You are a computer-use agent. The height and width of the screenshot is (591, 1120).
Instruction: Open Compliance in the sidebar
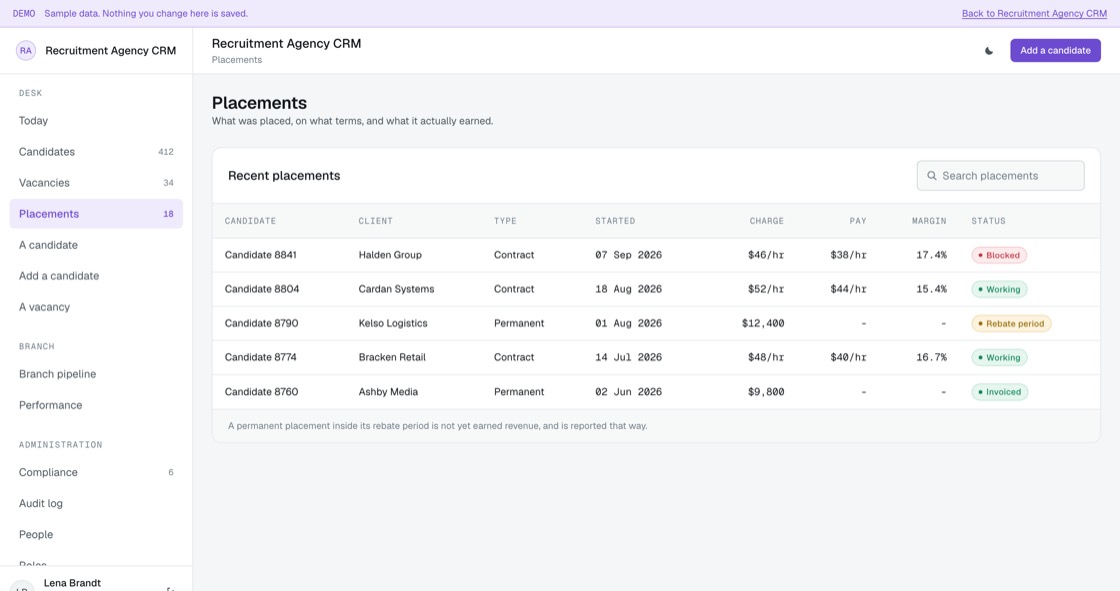(x=96, y=472)
